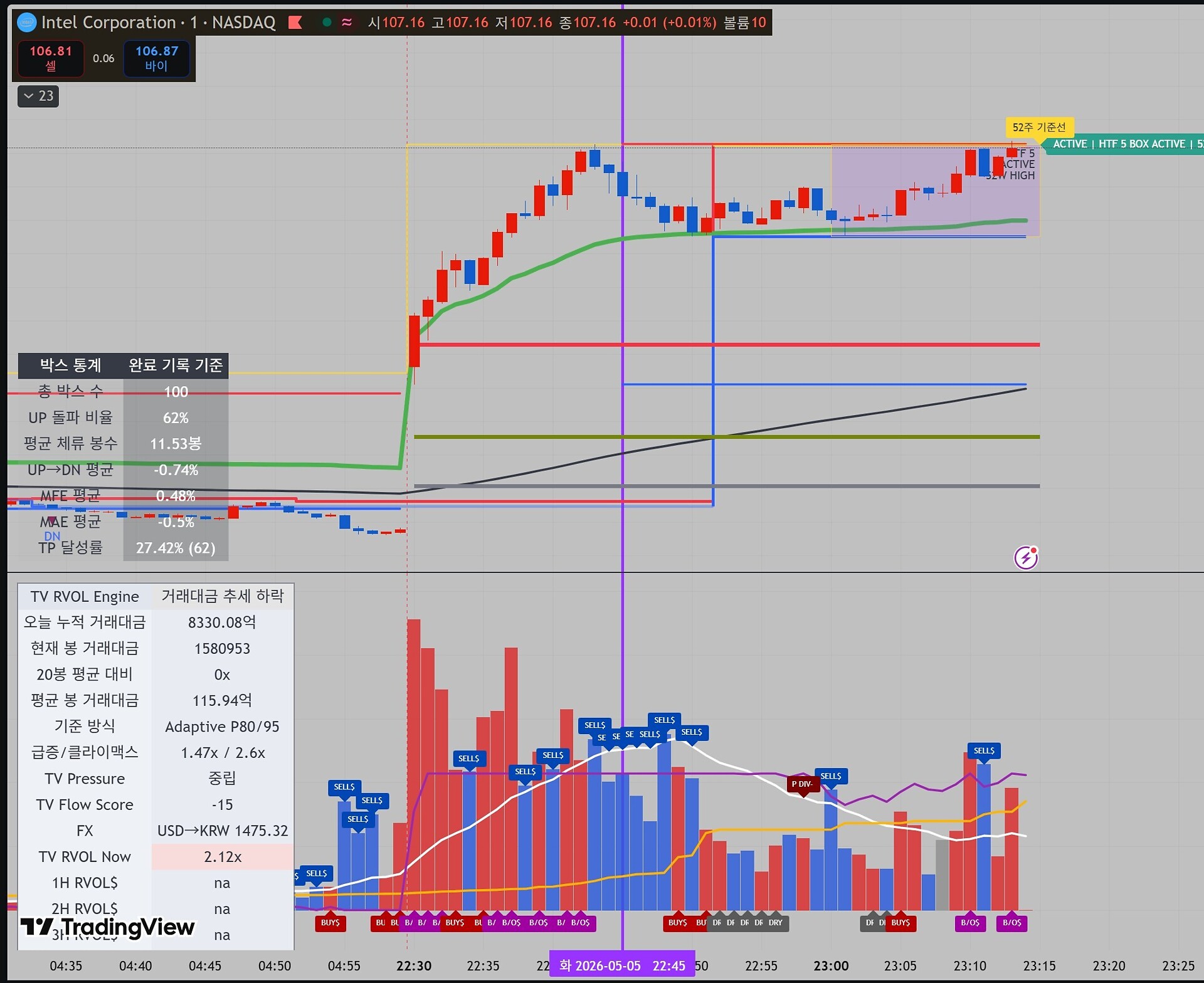Click the 기준 방식 row label
The height and width of the screenshot is (983, 1204).
(85, 727)
